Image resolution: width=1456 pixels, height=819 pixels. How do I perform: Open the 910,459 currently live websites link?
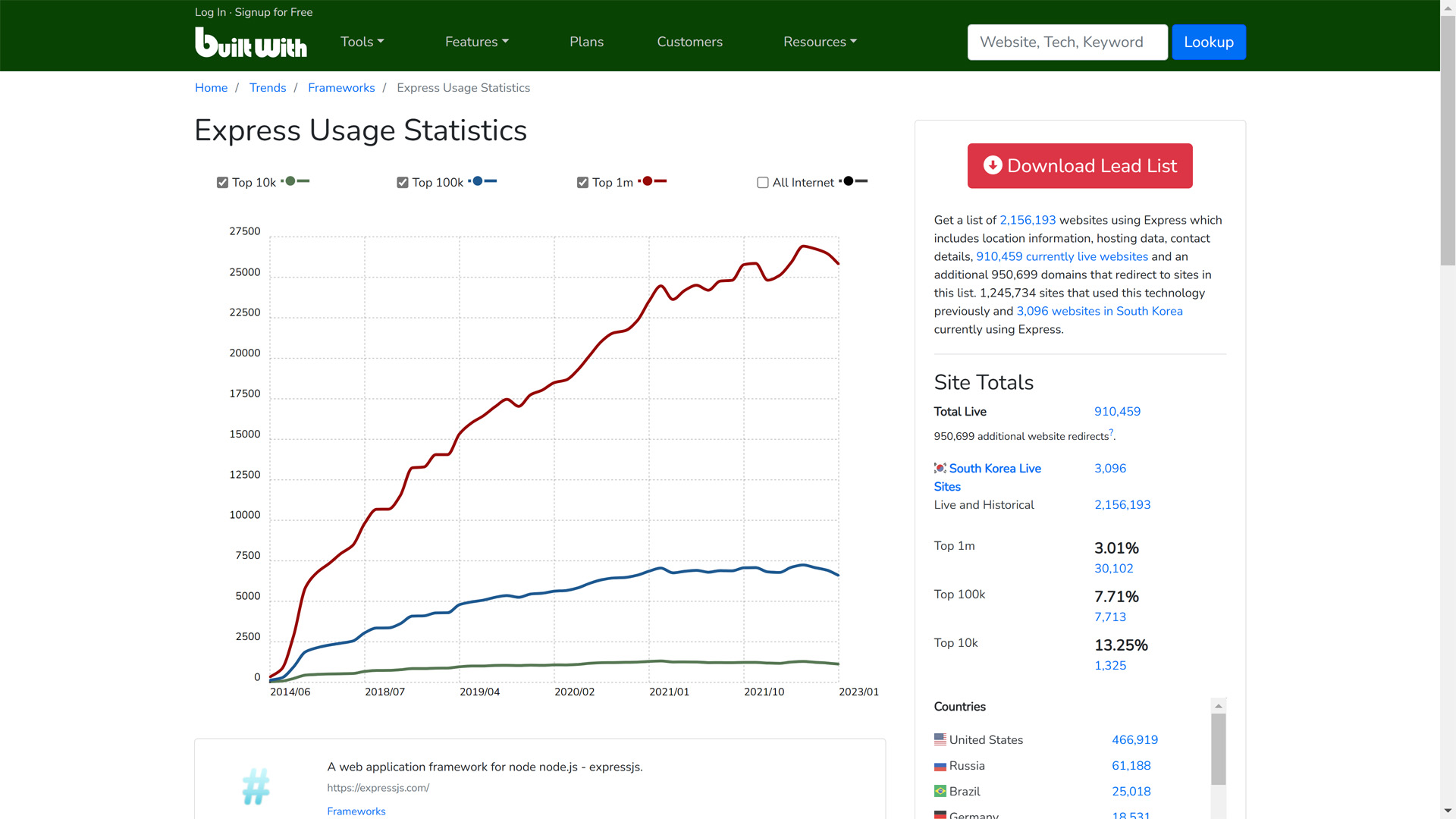(x=1062, y=256)
